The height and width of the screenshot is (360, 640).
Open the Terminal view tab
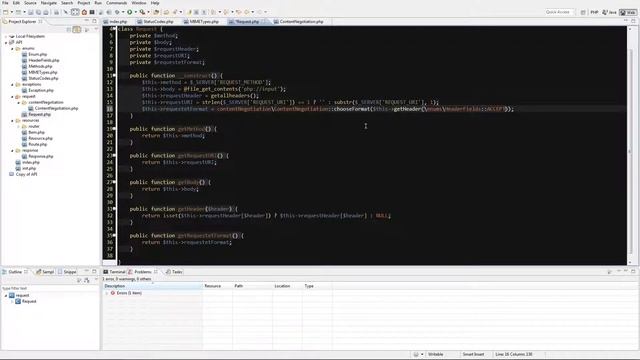pos(114,272)
